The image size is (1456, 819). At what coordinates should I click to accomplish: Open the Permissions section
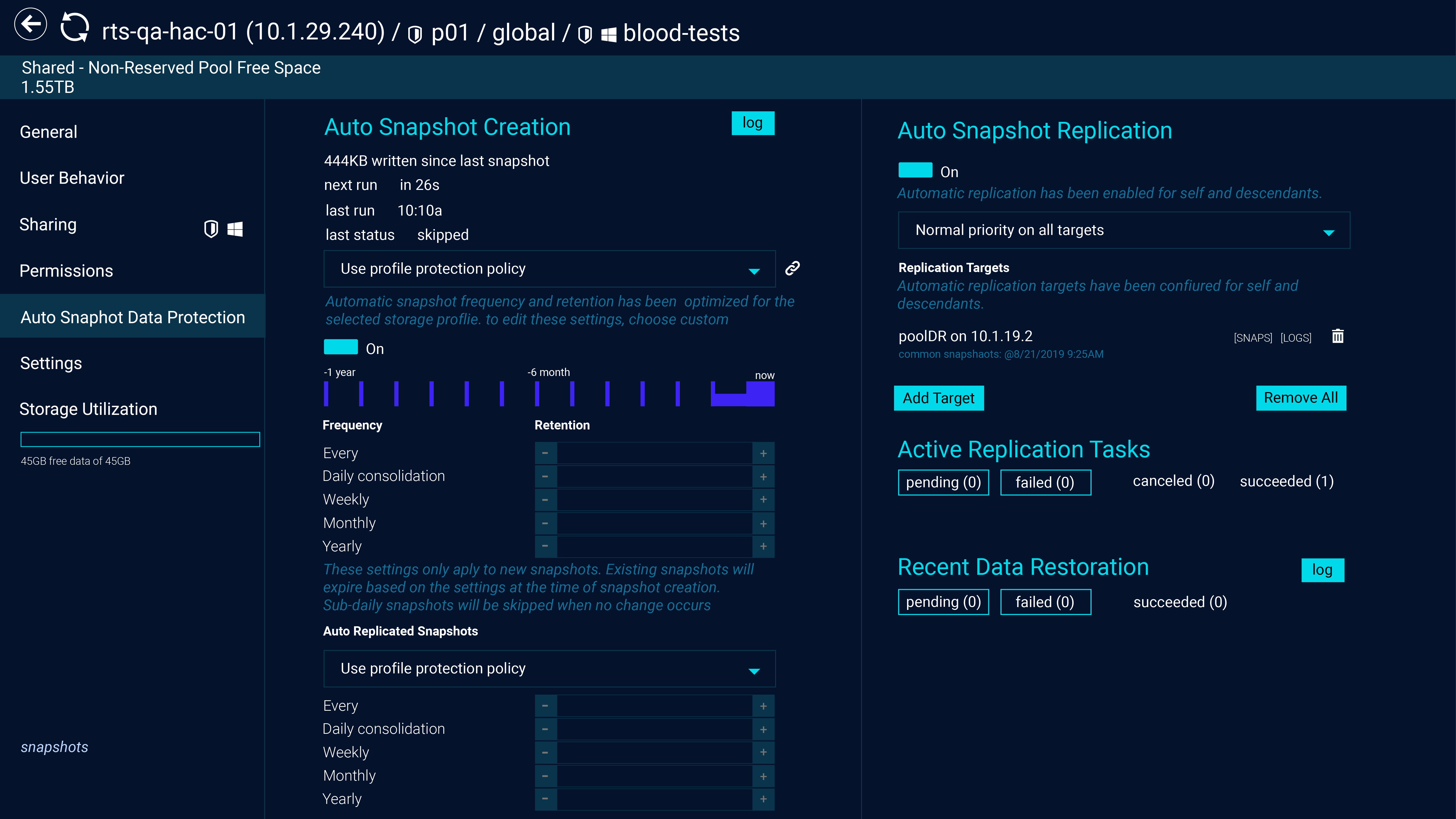click(x=66, y=271)
